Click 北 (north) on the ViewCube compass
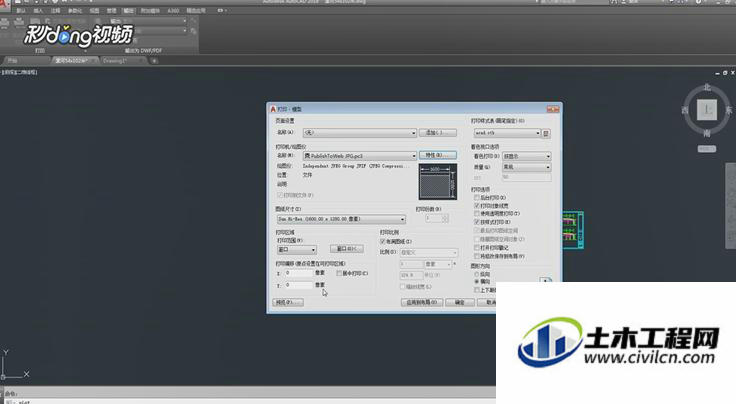Viewport: 736px width, 404px height. coord(707,88)
